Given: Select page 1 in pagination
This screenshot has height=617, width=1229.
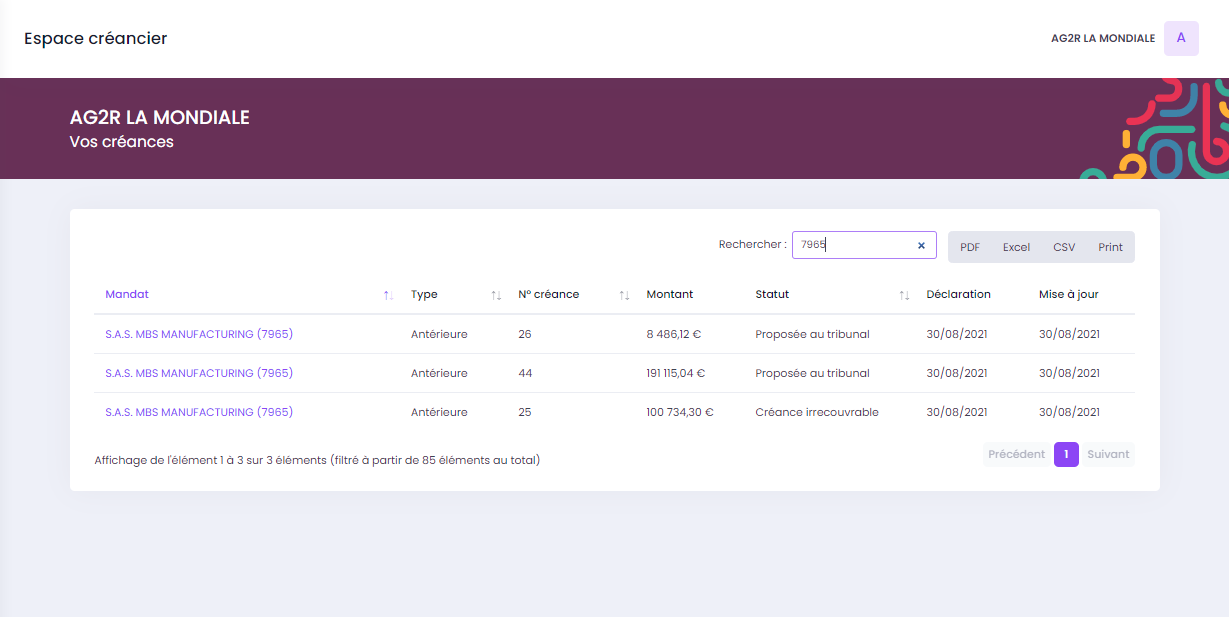Looking at the screenshot, I should [x=1066, y=454].
